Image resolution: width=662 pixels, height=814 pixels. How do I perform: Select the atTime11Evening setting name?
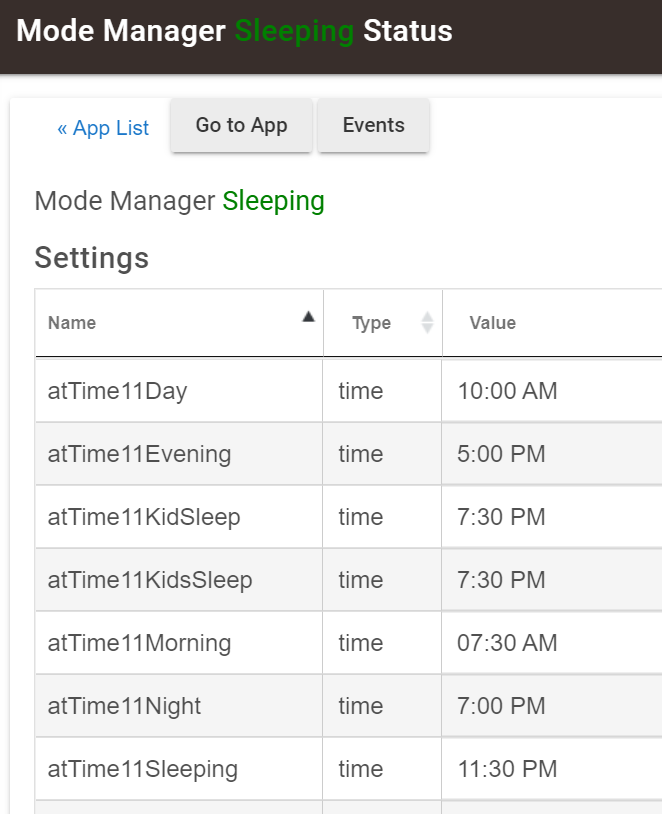coord(139,454)
